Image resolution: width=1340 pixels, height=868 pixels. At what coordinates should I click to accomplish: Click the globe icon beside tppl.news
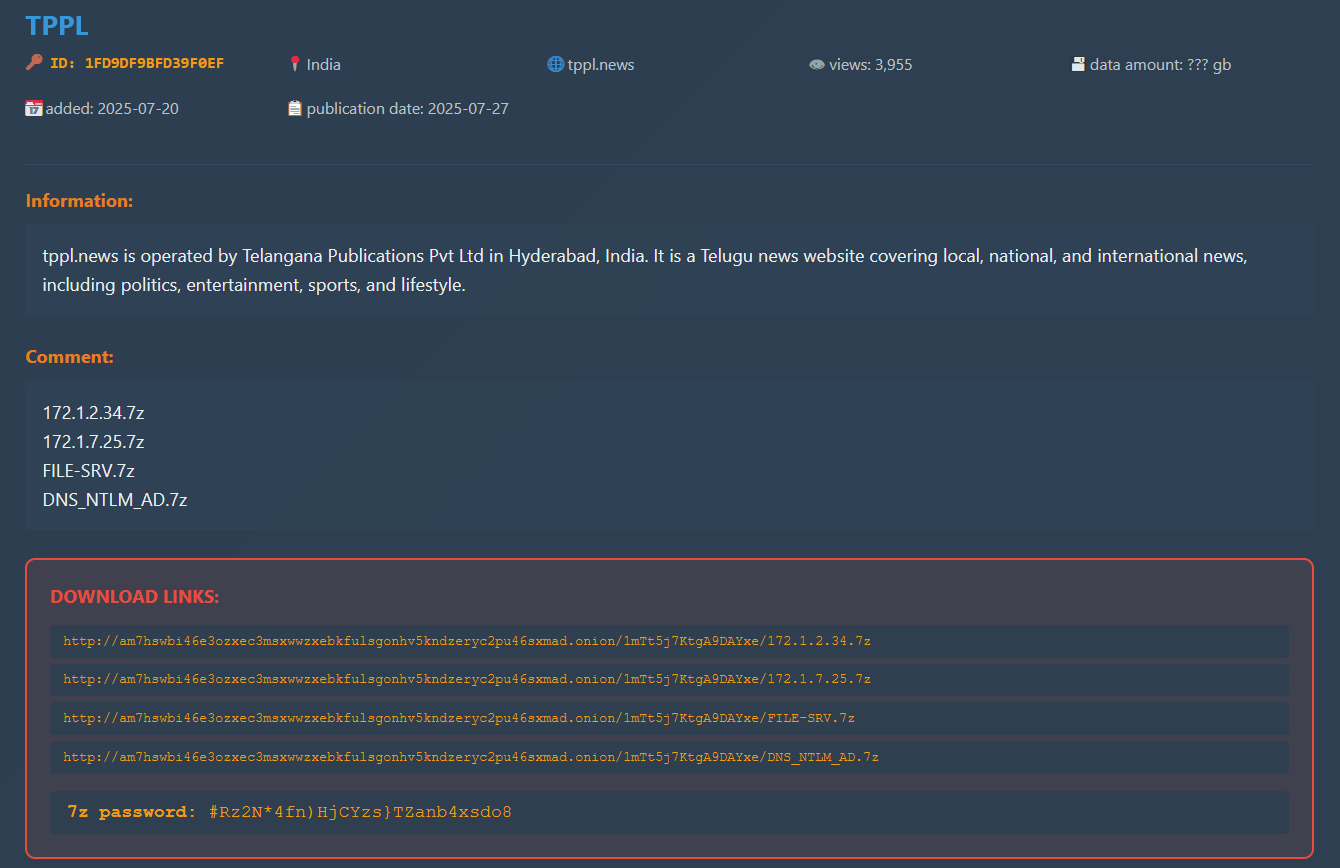(556, 64)
